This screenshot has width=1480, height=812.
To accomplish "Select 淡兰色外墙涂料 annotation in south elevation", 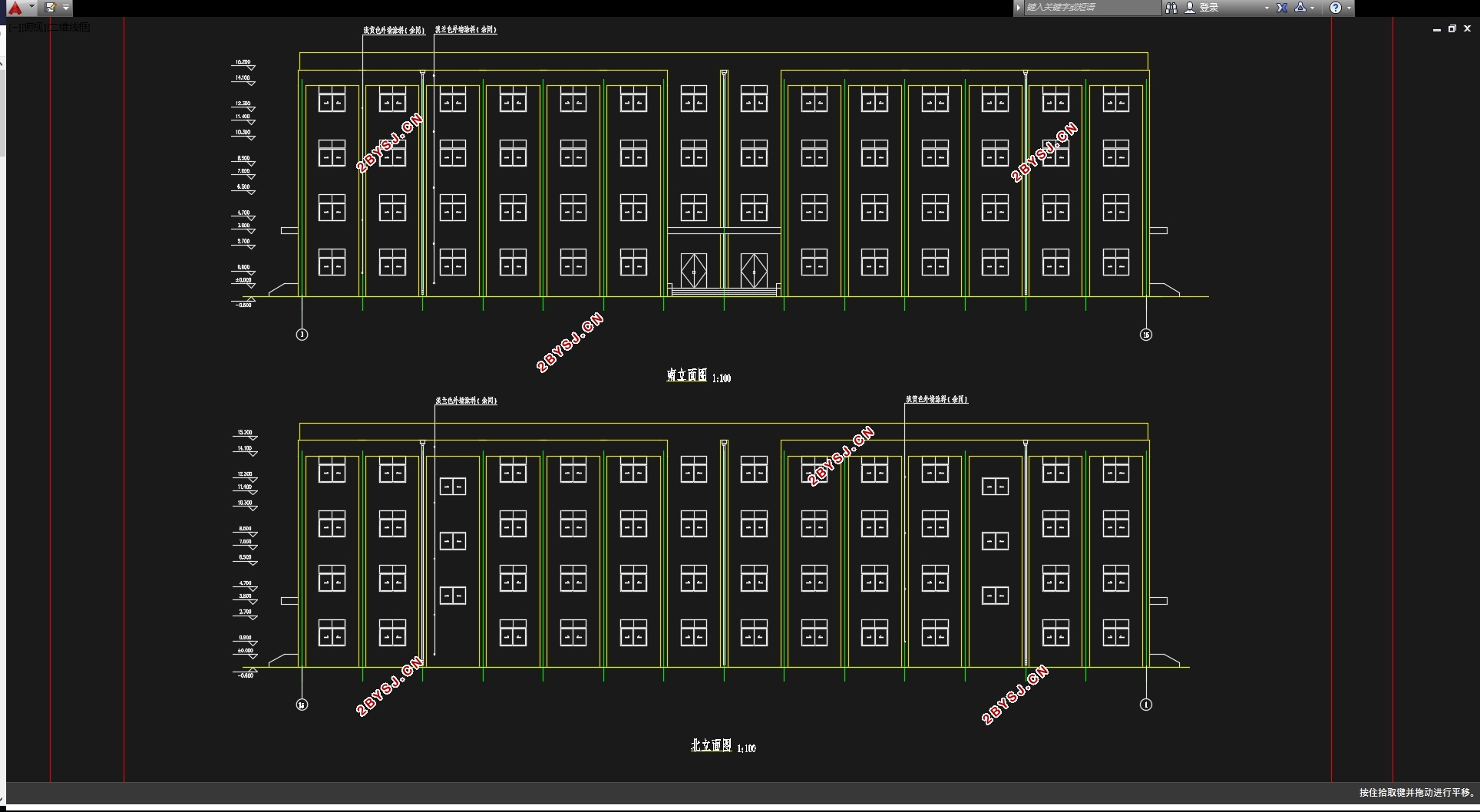I will (x=466, y=29).
